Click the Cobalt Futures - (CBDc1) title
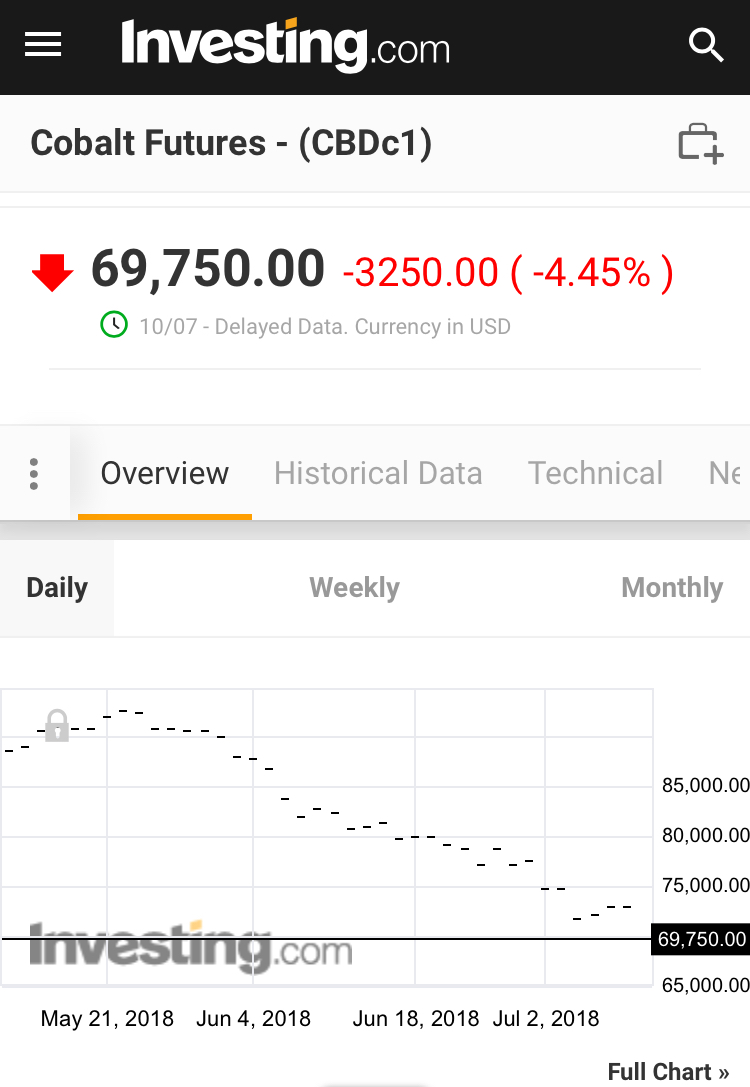Screen dimensions: 750x1087 [232, 143]
